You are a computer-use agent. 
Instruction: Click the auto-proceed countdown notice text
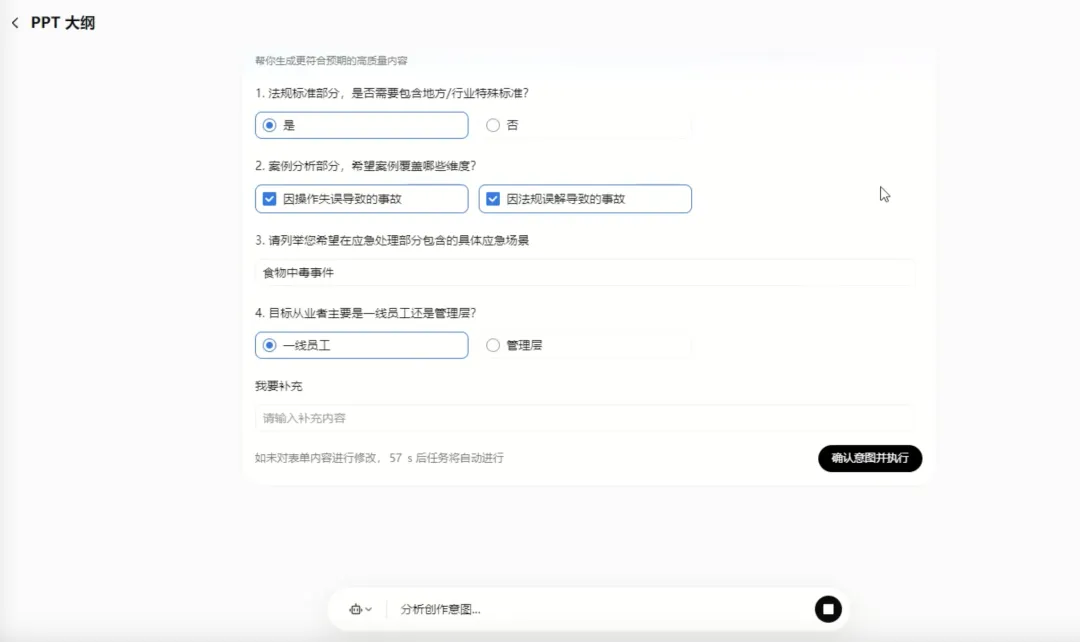(379, 458)
